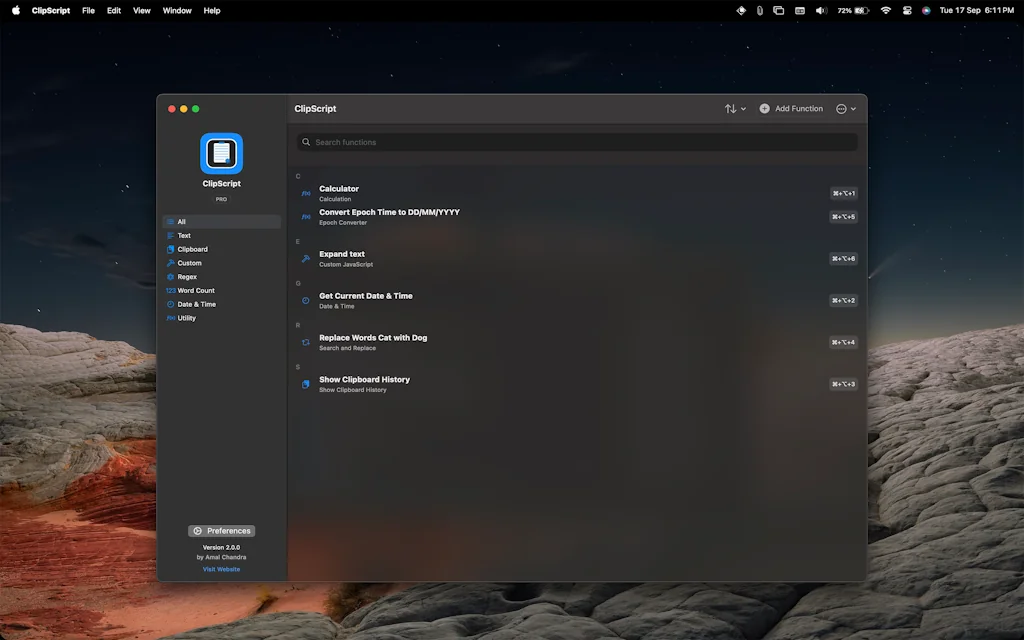Visit Website via the sidebar link
The height and width of the screenshot is (640, 1024).
[221, 568]
